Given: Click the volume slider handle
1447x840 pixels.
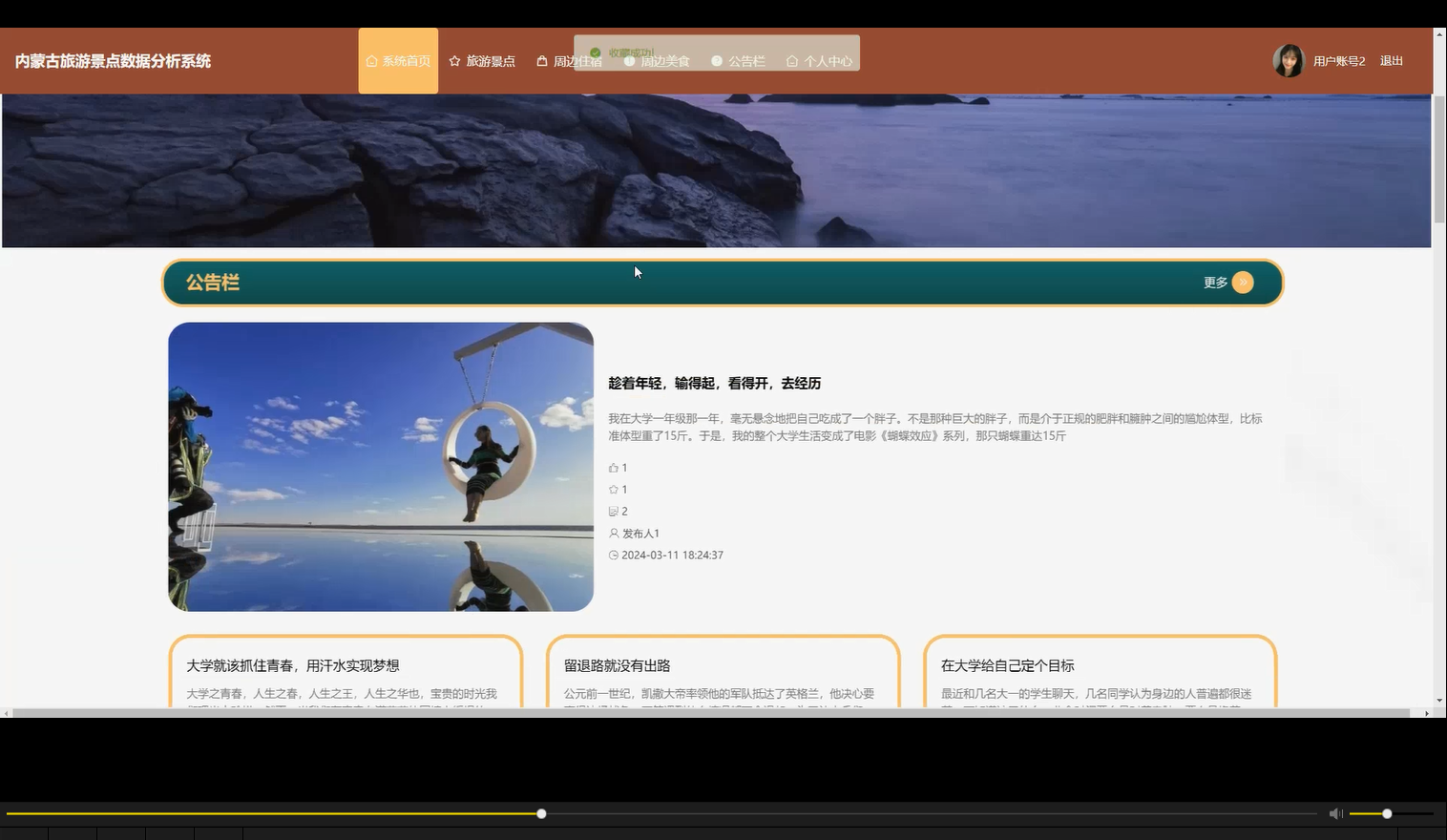Looking at the screenshot, I should pyautogui.click(x=1387, y=813).
